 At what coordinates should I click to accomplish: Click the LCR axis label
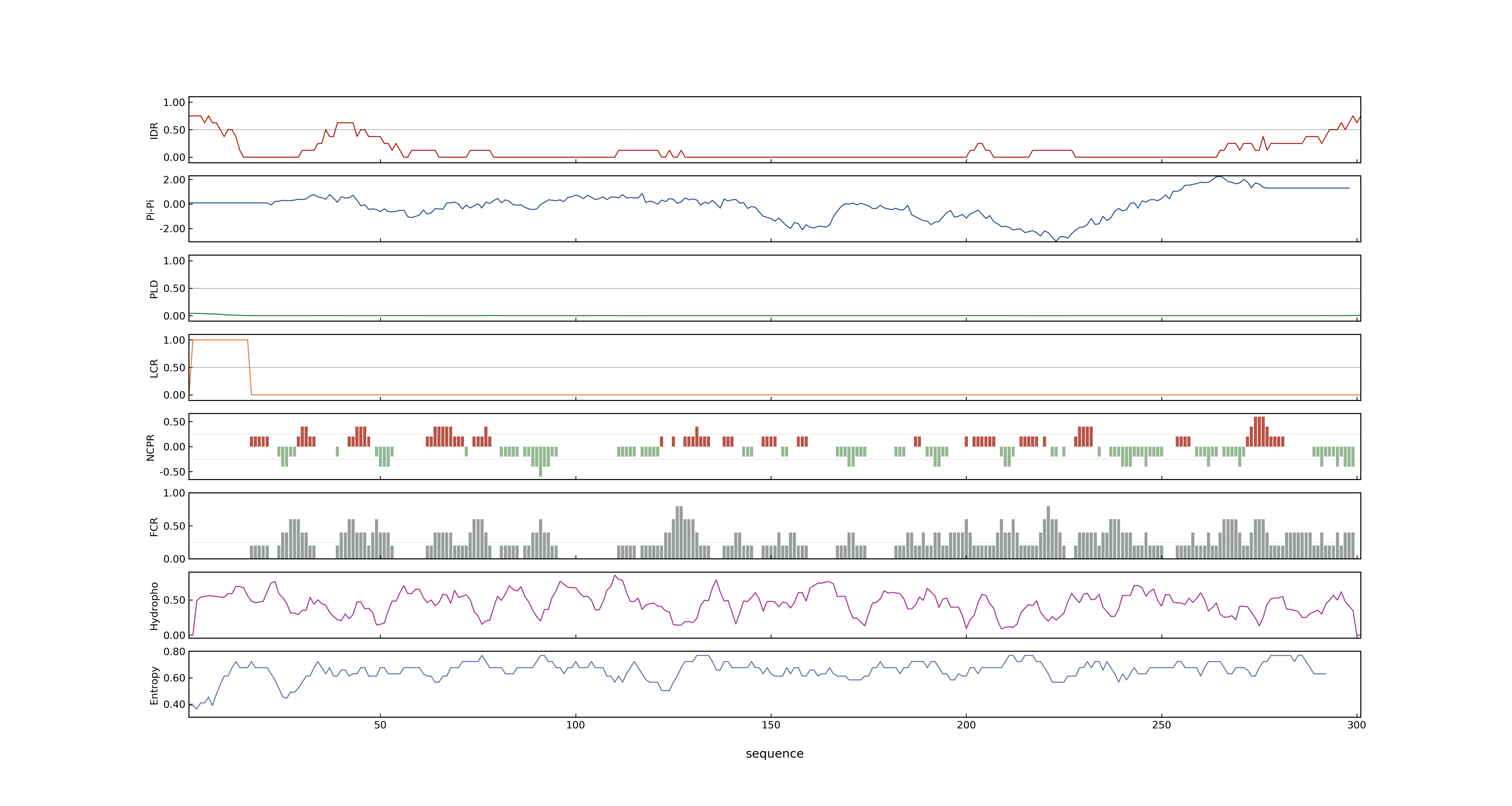(x=154, y=368)
